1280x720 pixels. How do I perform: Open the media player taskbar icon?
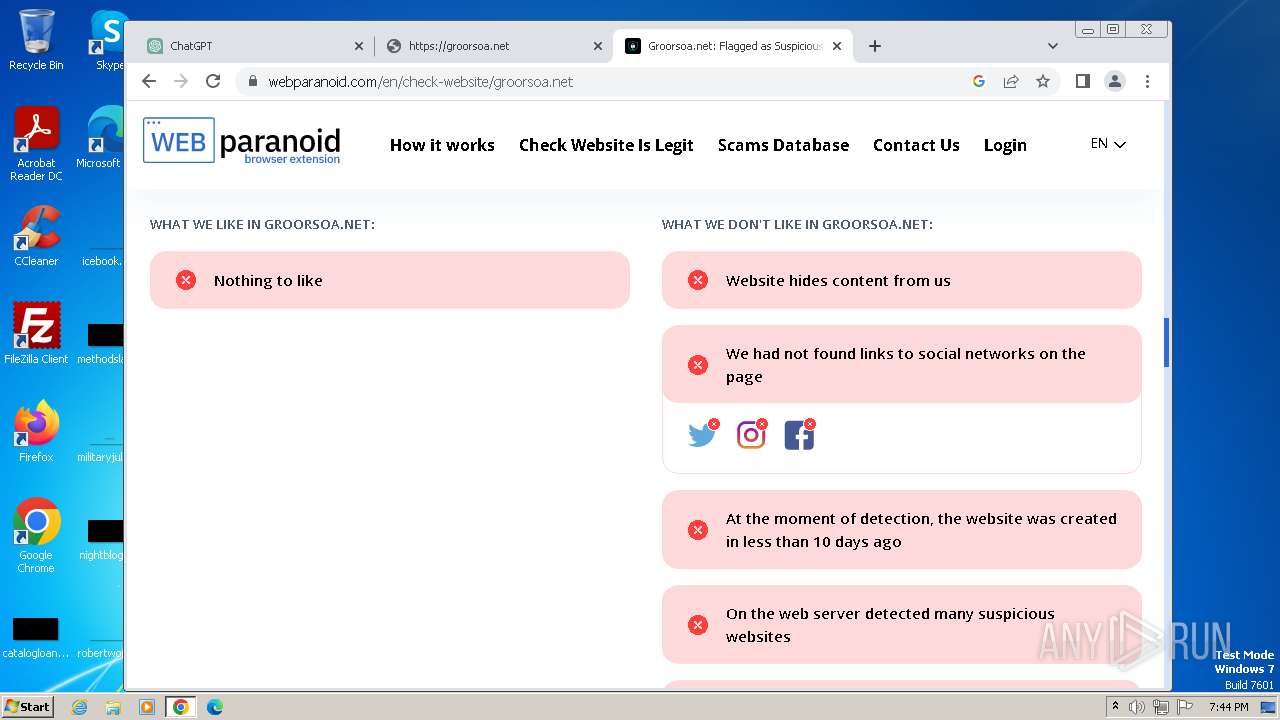147,707
